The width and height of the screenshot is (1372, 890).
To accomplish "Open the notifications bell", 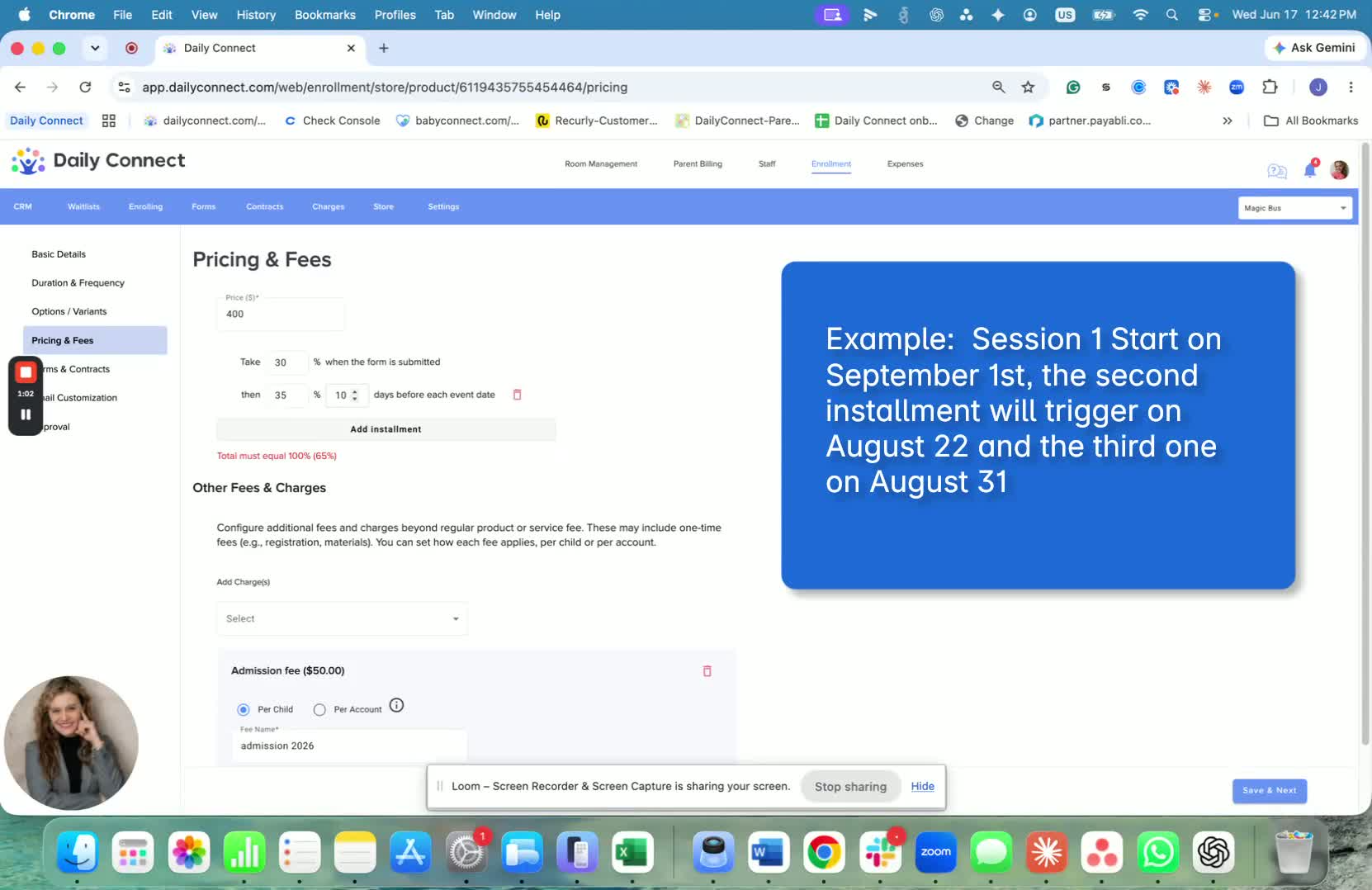I will click(1310, 169).
